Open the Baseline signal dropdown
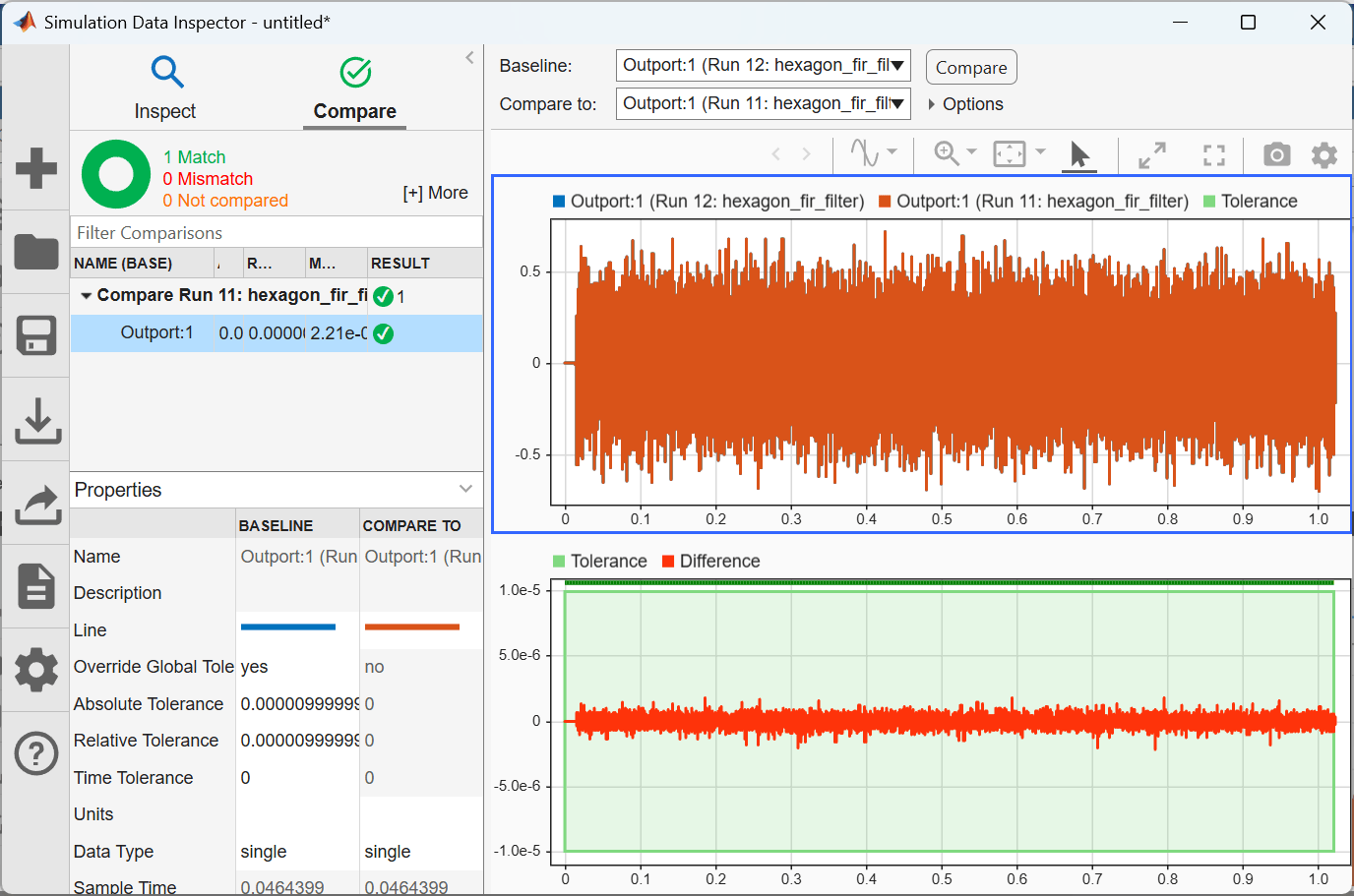Screen dimensions: 1354x896 (763, 66)
